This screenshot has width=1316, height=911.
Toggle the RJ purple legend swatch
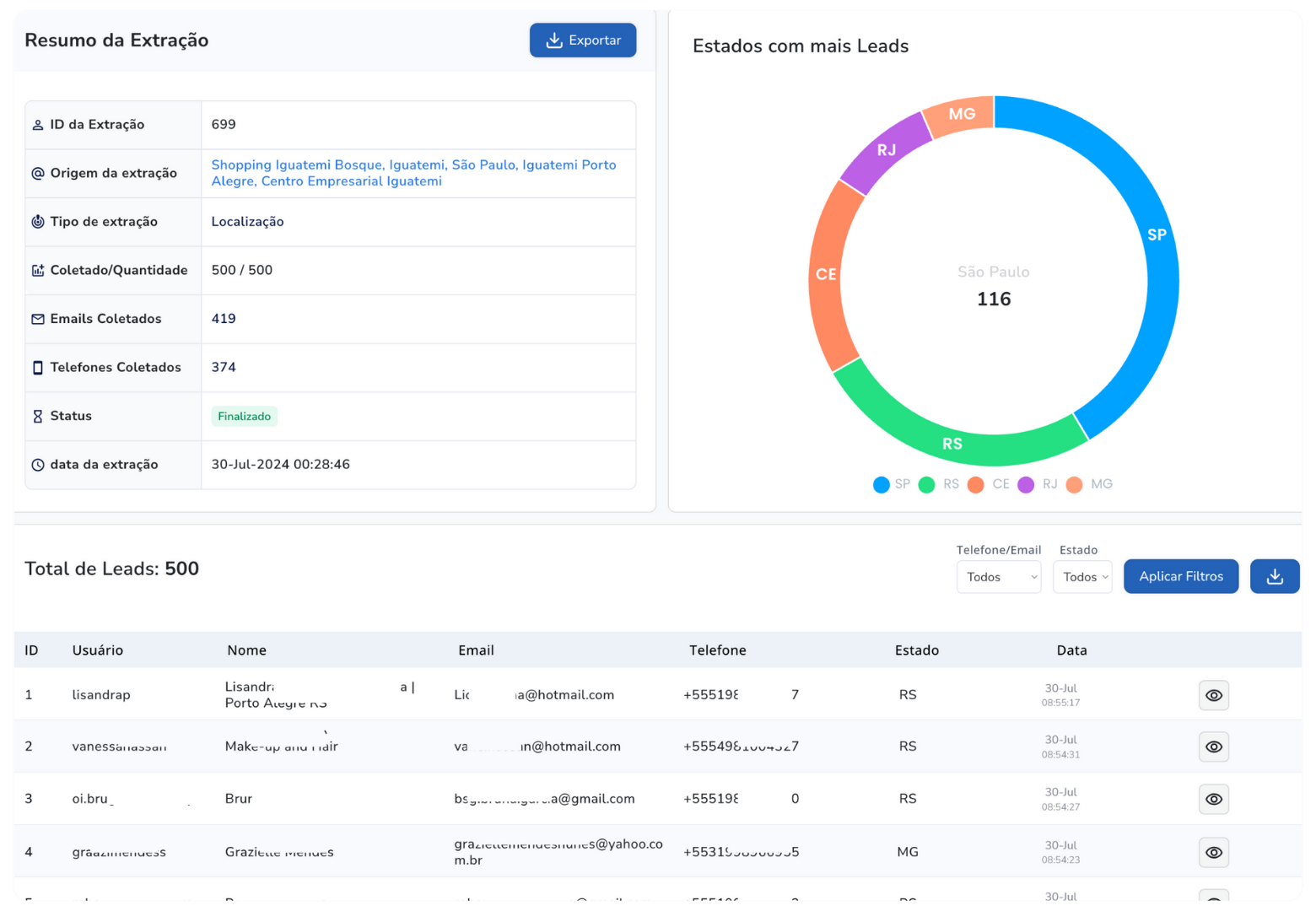pyautogui.click(x=1026, y=485)
